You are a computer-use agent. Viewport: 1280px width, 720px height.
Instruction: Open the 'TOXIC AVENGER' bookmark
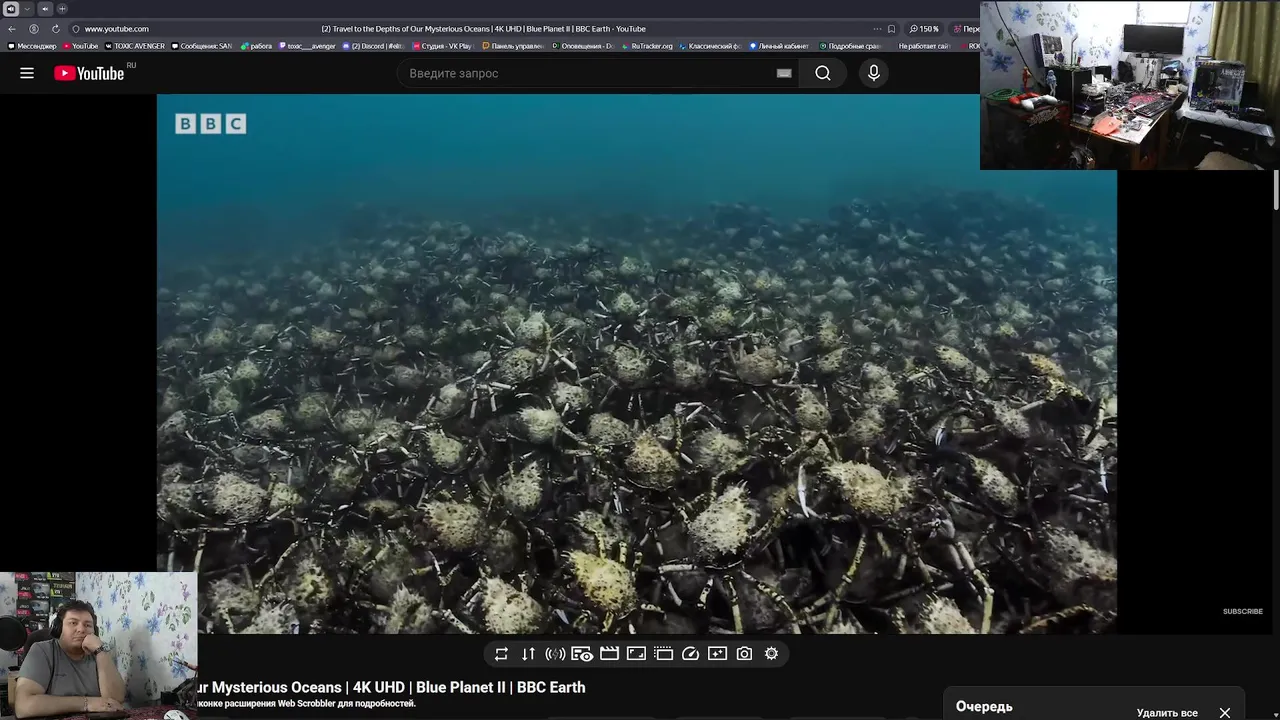point(135,46)
